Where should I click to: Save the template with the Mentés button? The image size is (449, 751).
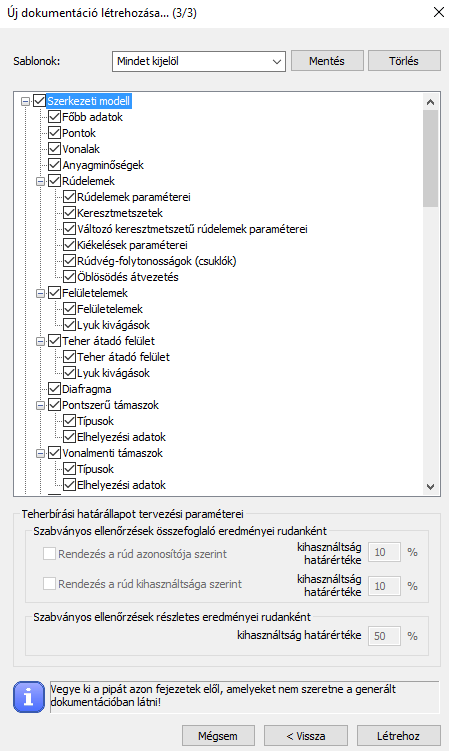pyautogui.click(x=327, y=61)
